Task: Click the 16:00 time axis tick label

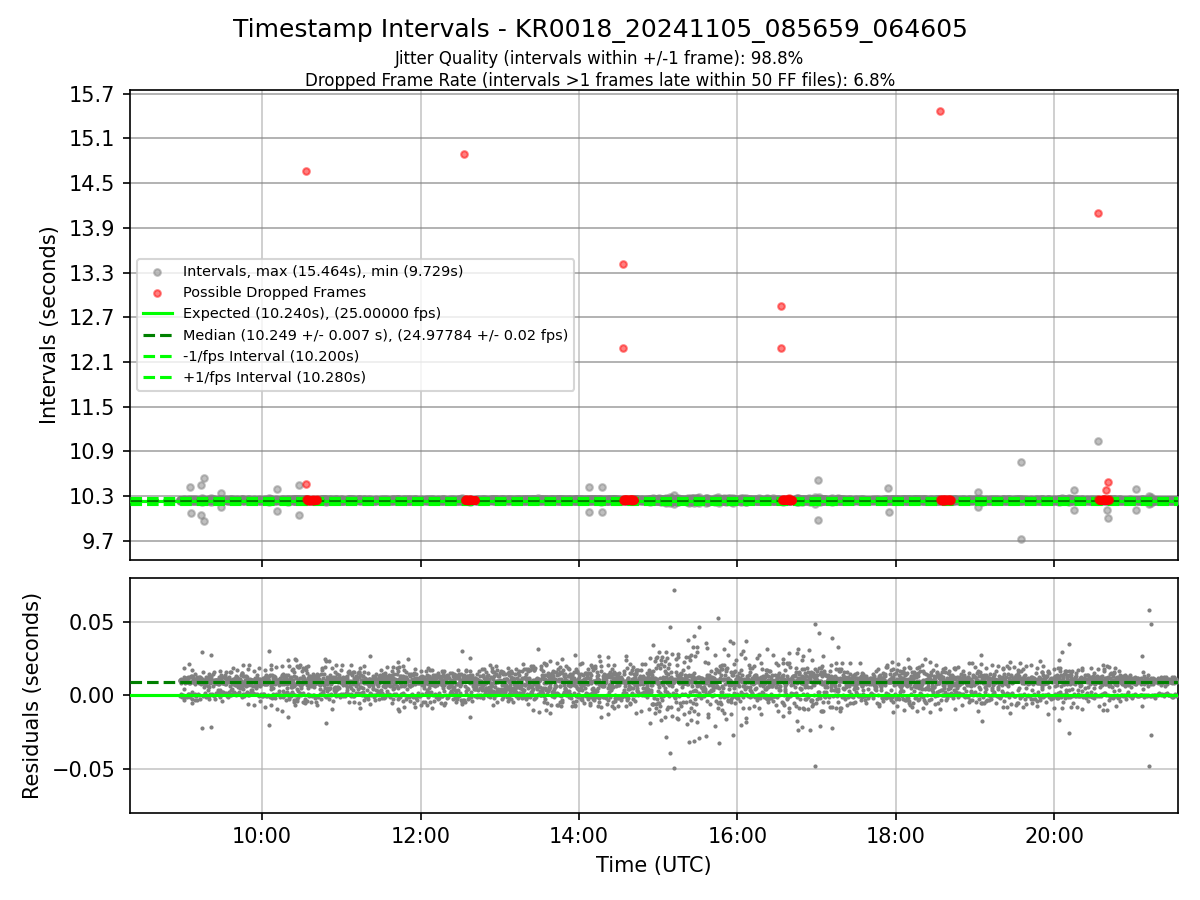Action: (737, 836)
